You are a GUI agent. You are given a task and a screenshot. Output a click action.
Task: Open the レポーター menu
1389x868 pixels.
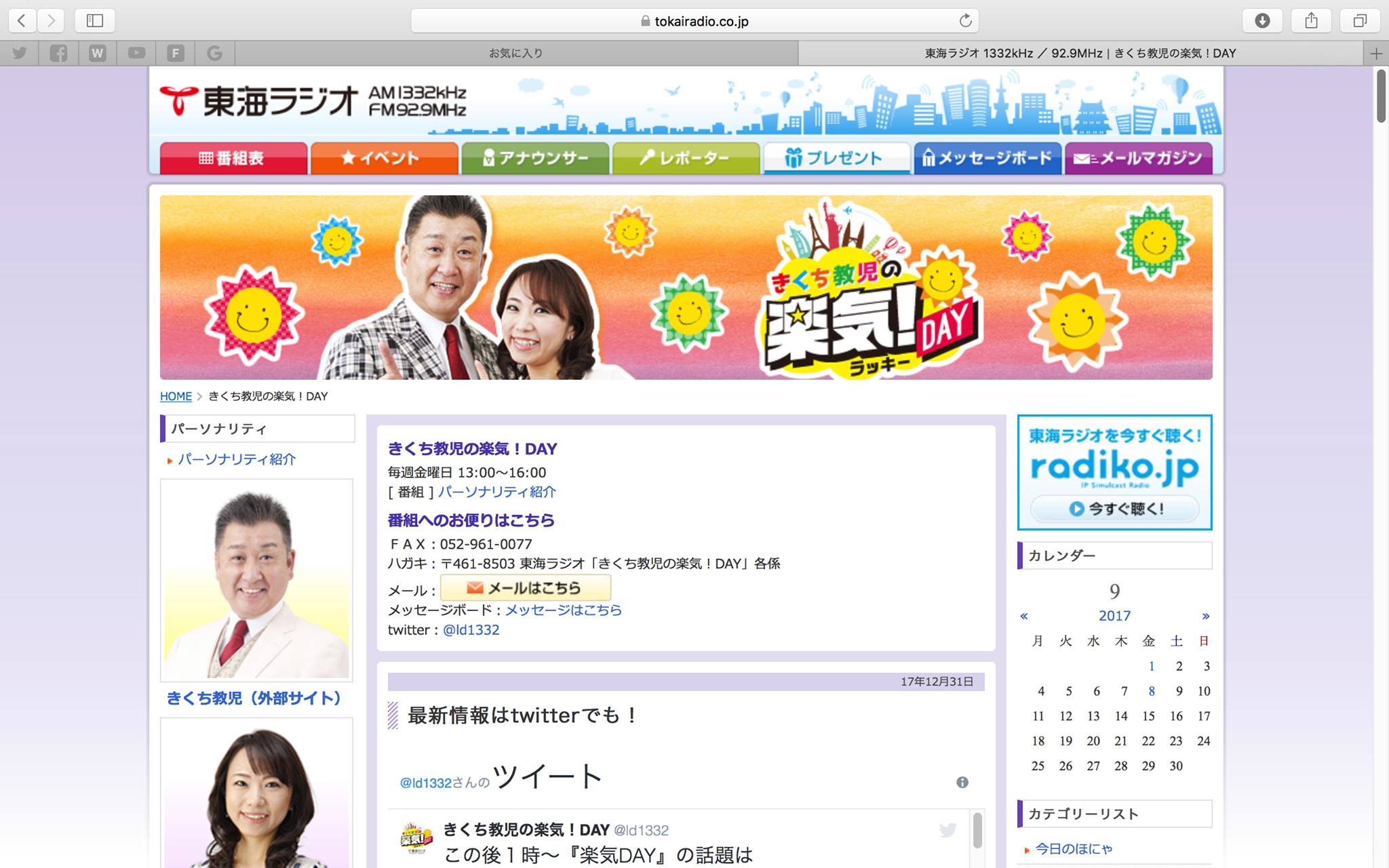[x=686, y=158]
